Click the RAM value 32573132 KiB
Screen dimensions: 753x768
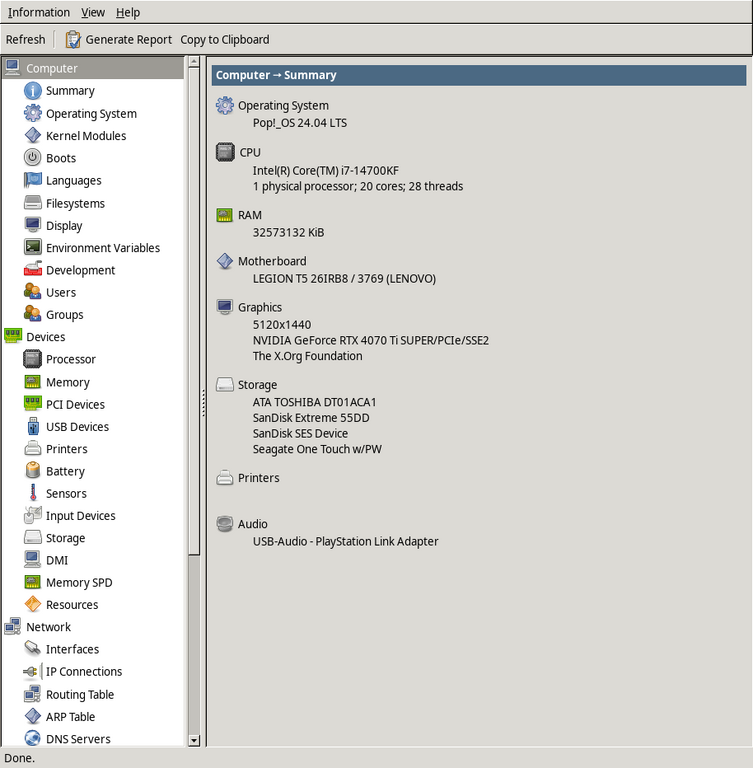click(289, 232)
